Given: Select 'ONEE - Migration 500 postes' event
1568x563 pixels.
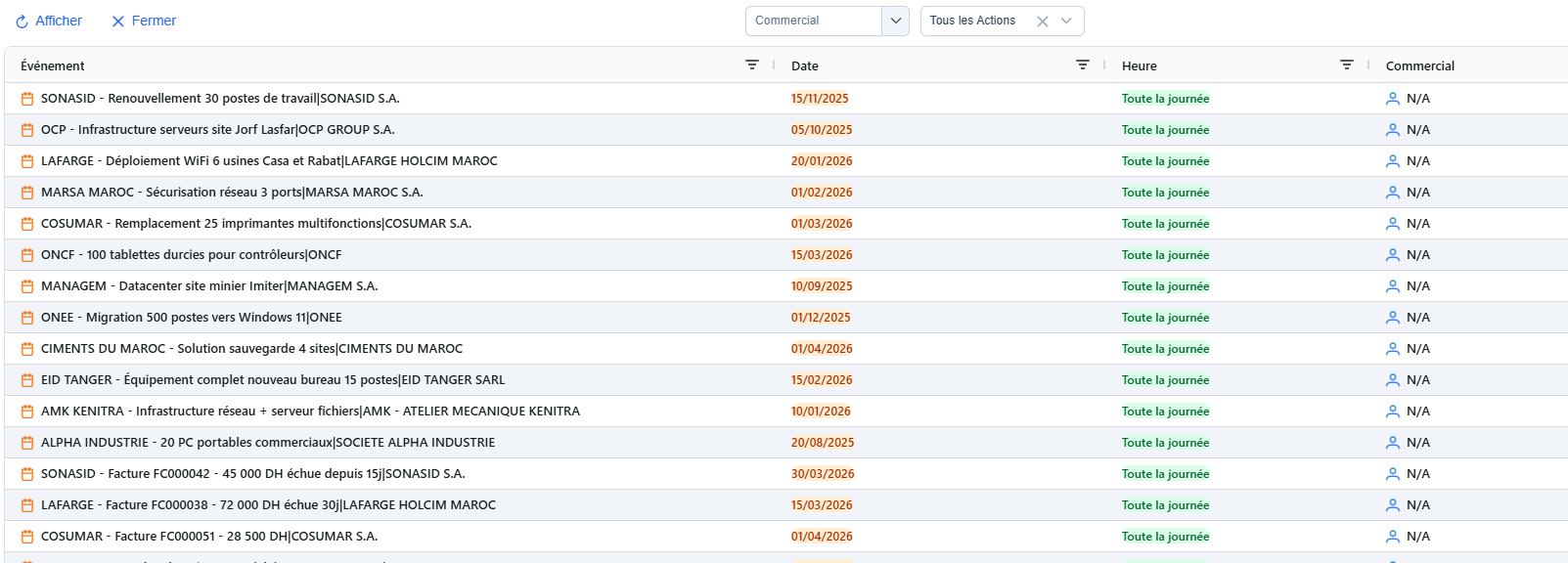Looking at the screenshot, I should 192,318.
